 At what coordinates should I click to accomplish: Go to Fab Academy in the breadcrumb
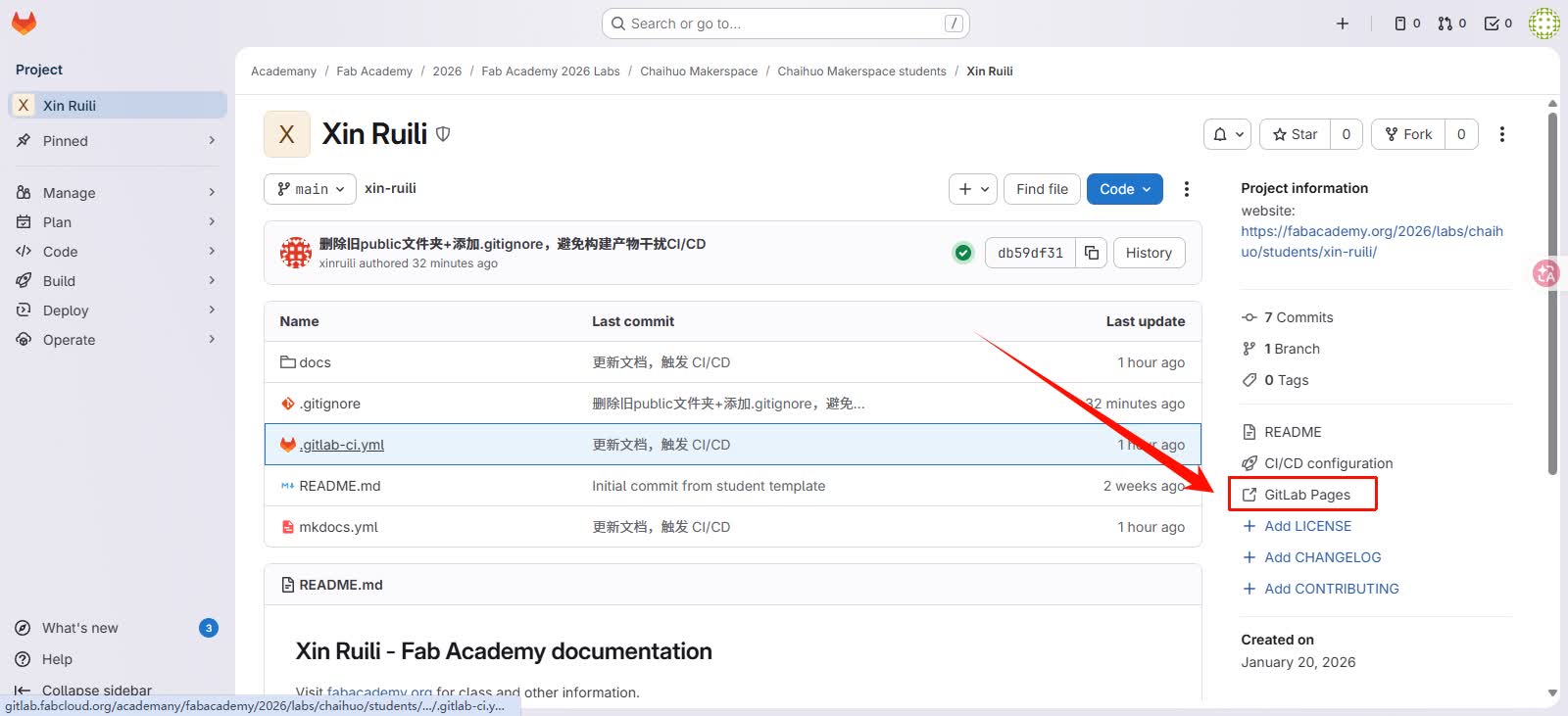pyautogui.click(x=374, y=72)
